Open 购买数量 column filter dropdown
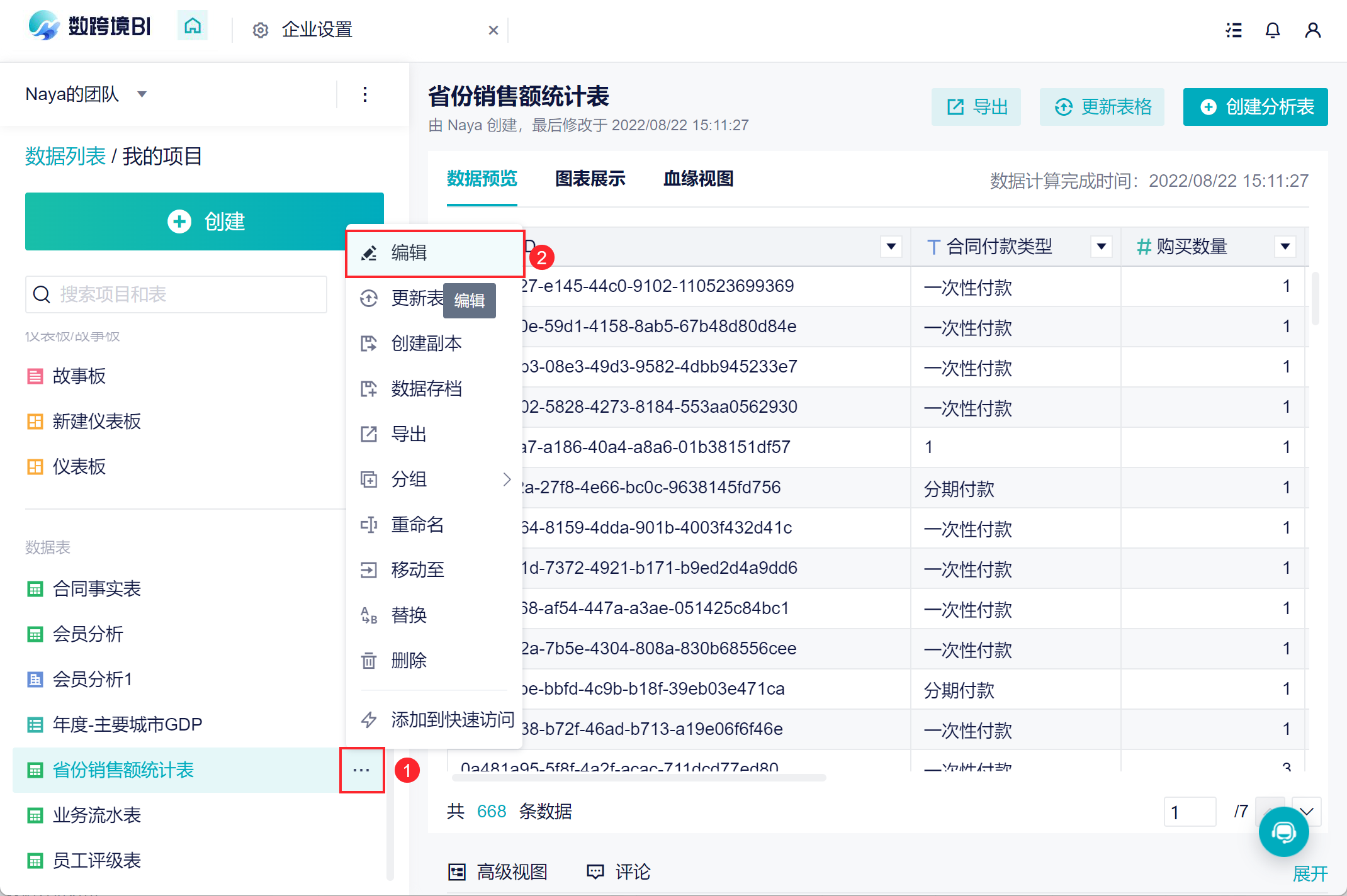The image size is (1347, 896). coord(1285,247)
